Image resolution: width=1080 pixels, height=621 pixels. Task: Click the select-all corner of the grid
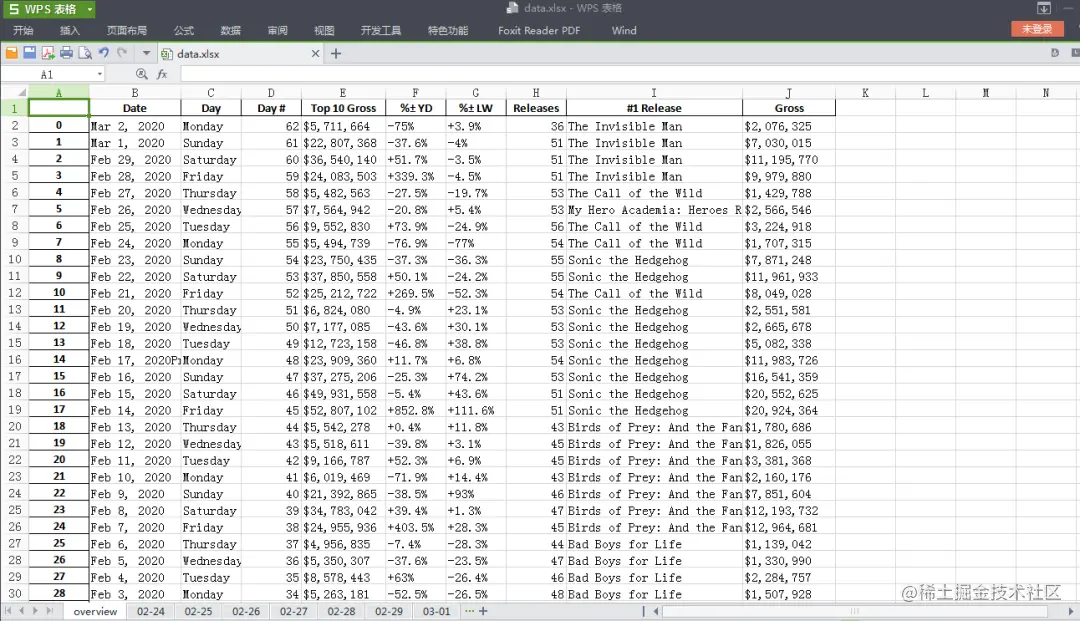click(14, 93)
